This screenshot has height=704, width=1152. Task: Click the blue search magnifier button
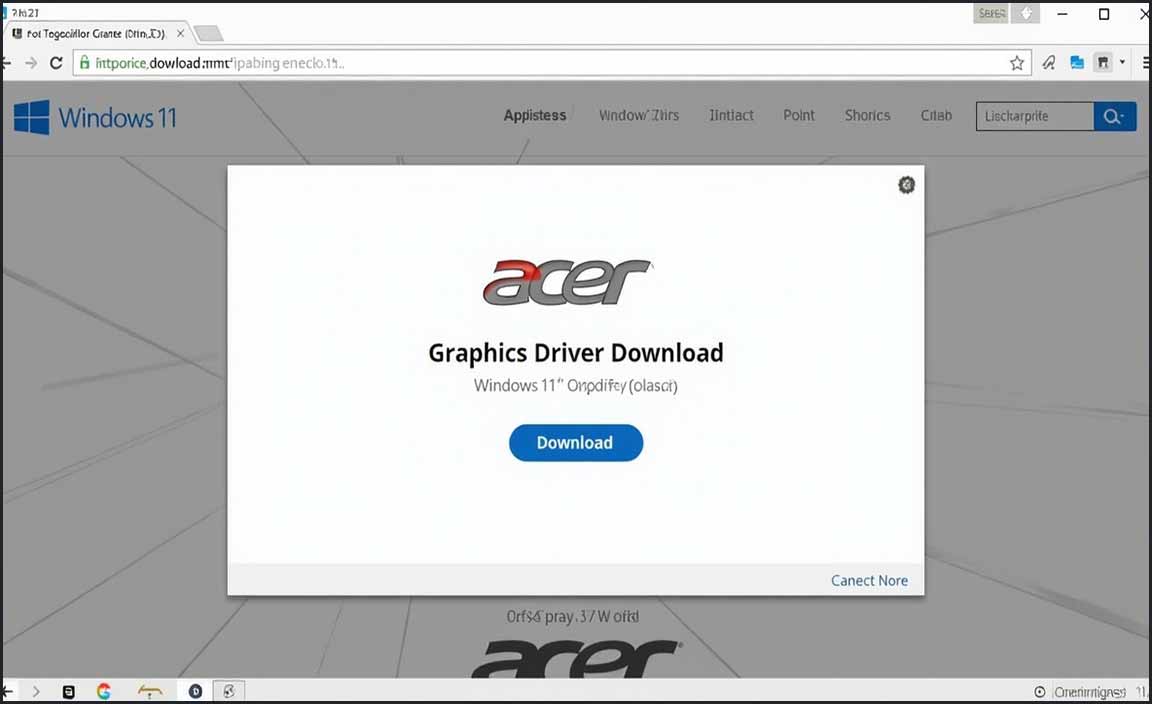point(1114,117)
